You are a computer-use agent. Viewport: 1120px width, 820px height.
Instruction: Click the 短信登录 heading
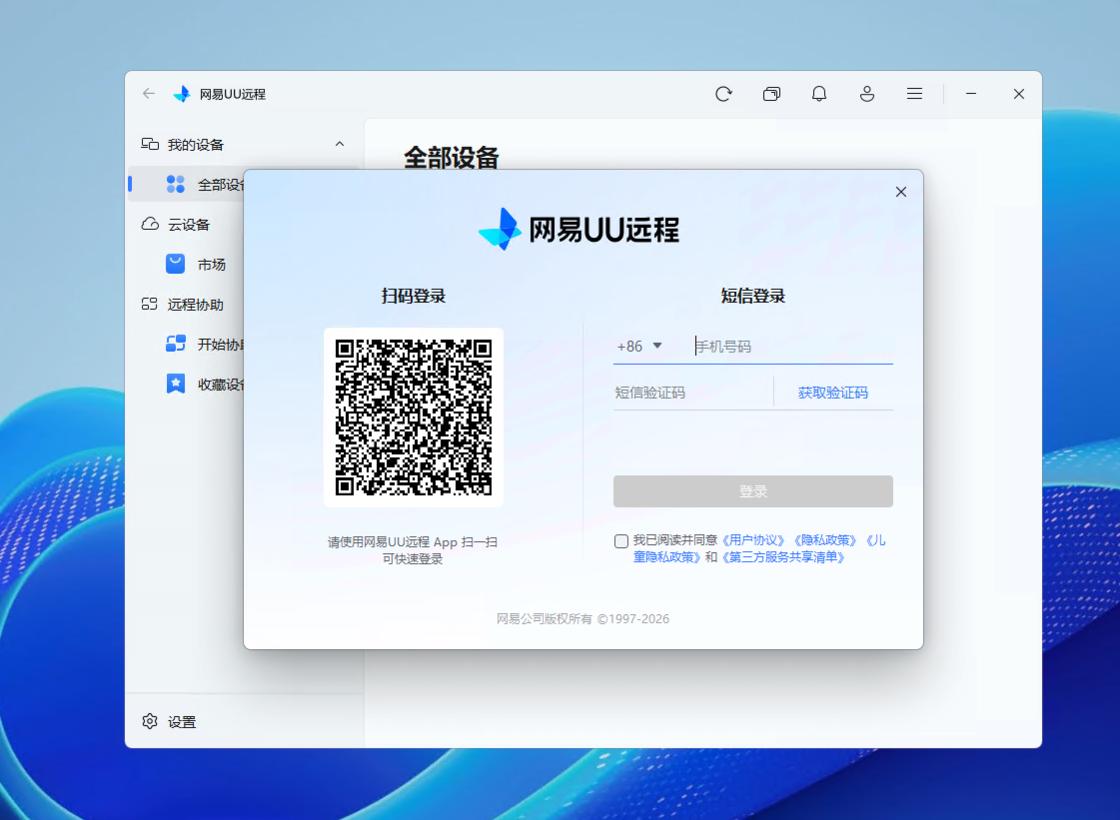[753, 296]
